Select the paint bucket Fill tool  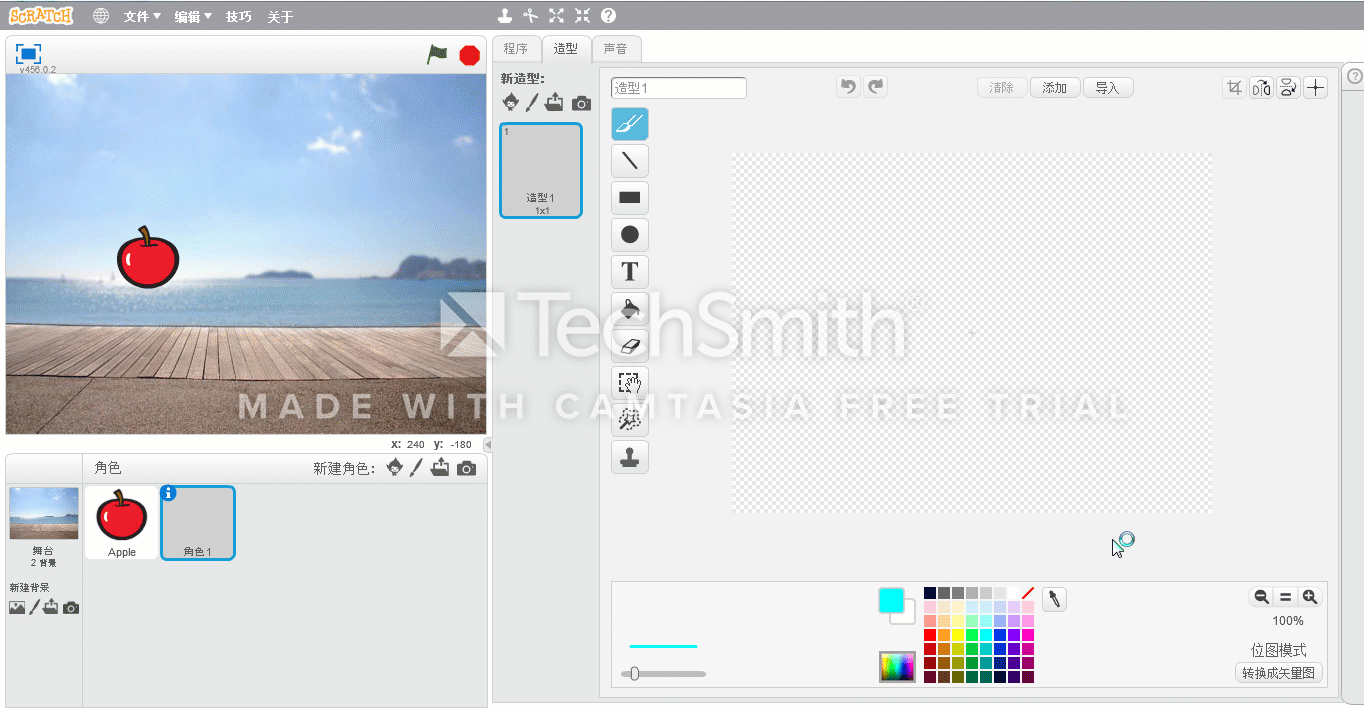click(x=630, y=309)
